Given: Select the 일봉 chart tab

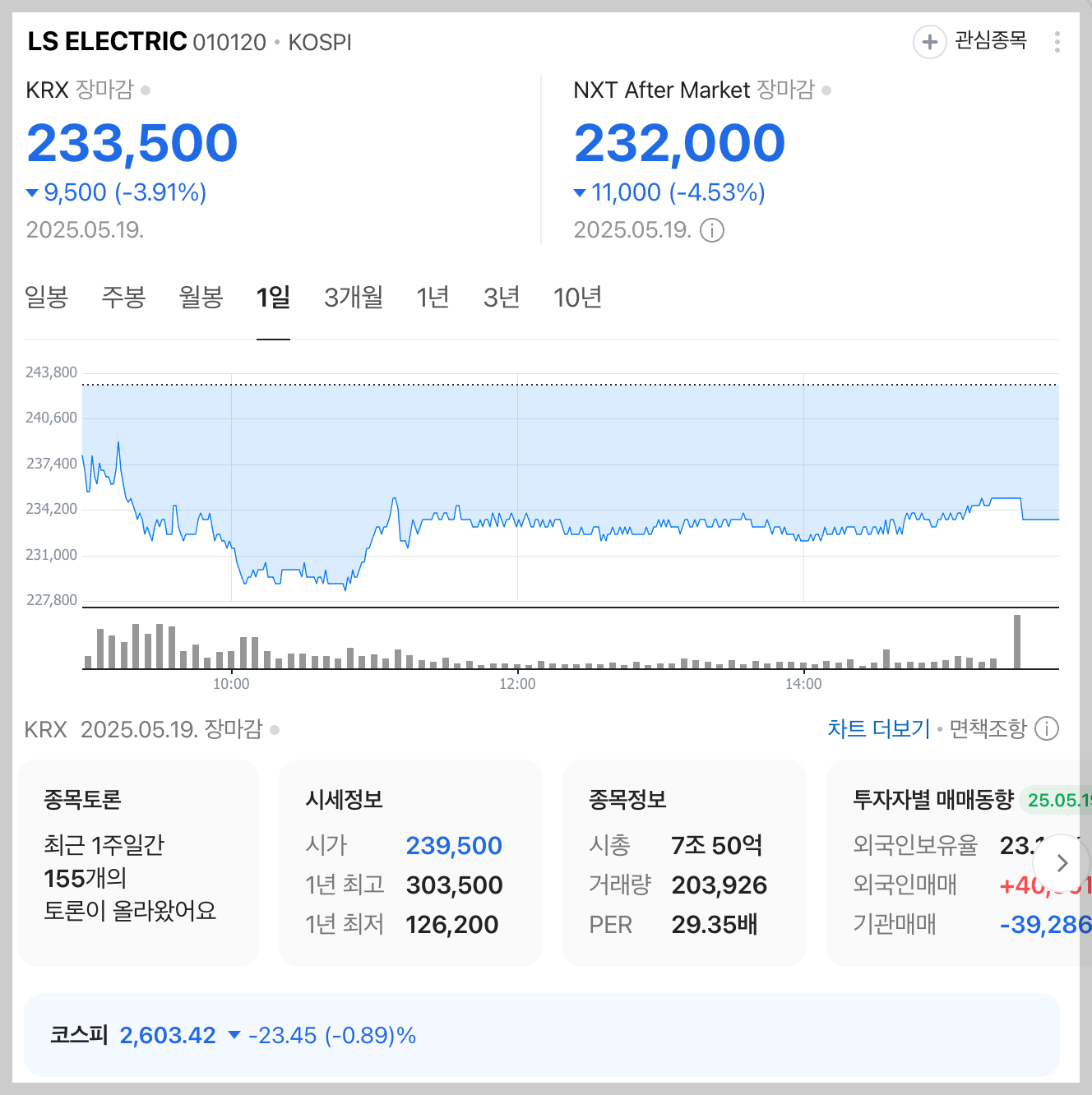Looking at the screenshot, I should (46, 297).
